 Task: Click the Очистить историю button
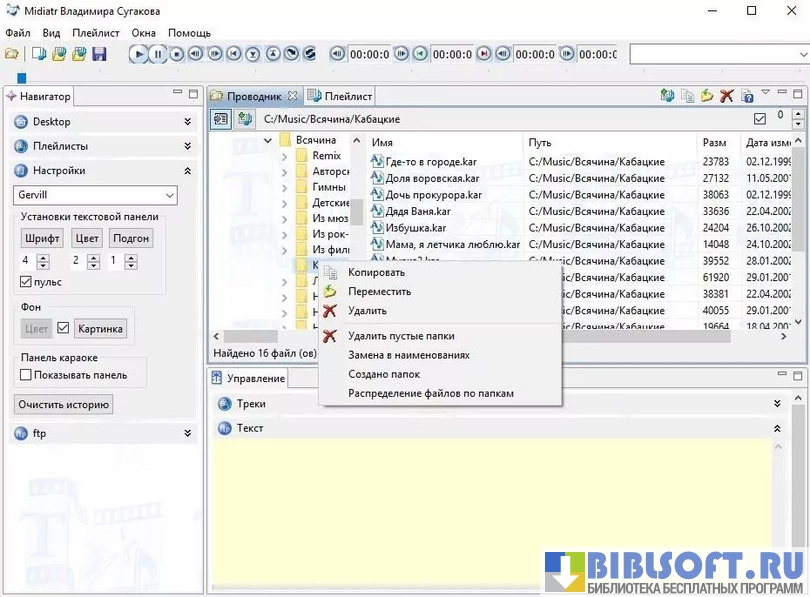pyautogui.click(x=63, y=405)
